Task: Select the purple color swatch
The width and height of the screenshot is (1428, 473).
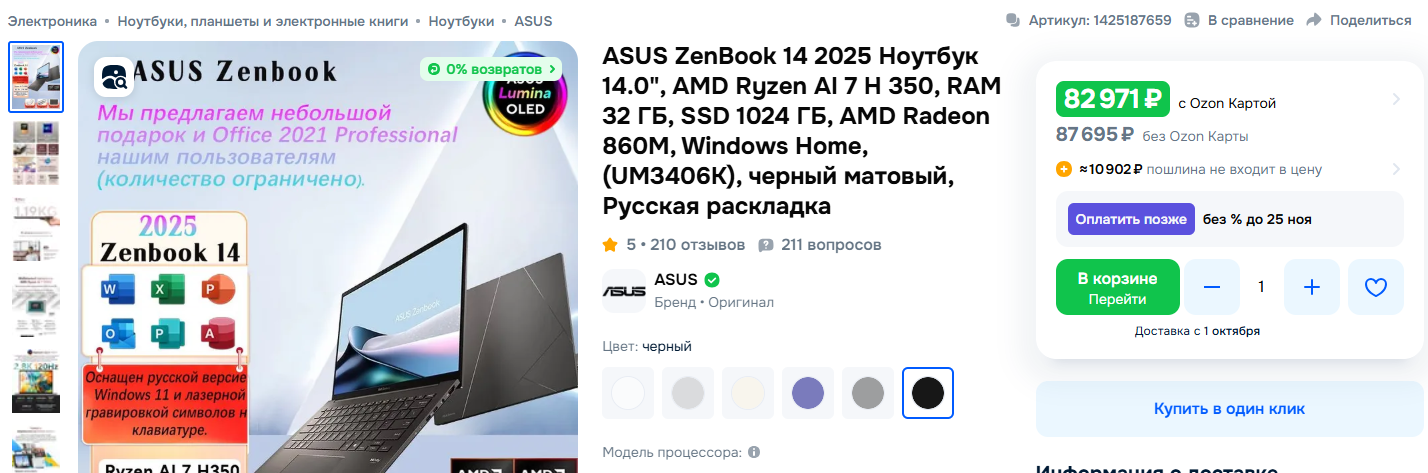Action: 808,393
